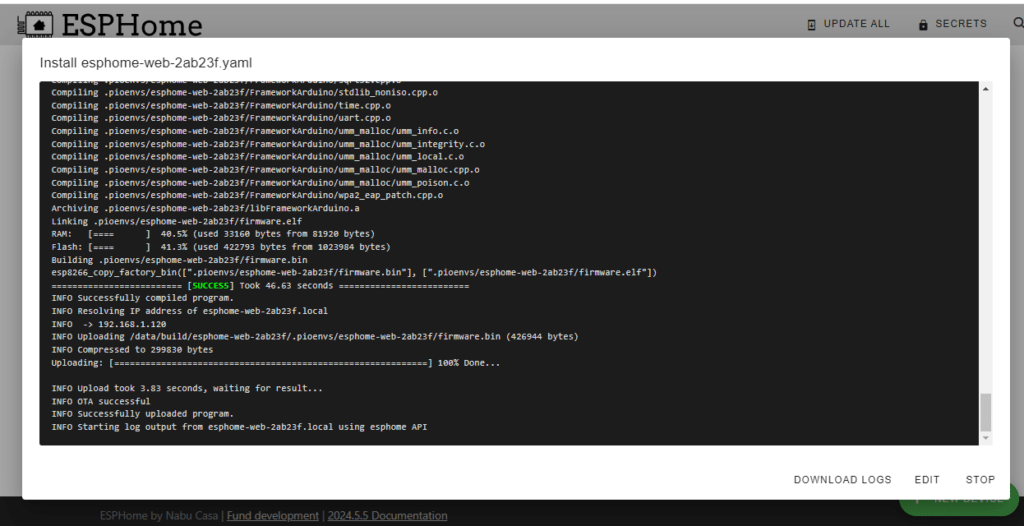1024x526 pixels.
Task: Click the 'Compiling' wpa2_eap_patch.cpp.o log line
Action: (x=247, y=195)
